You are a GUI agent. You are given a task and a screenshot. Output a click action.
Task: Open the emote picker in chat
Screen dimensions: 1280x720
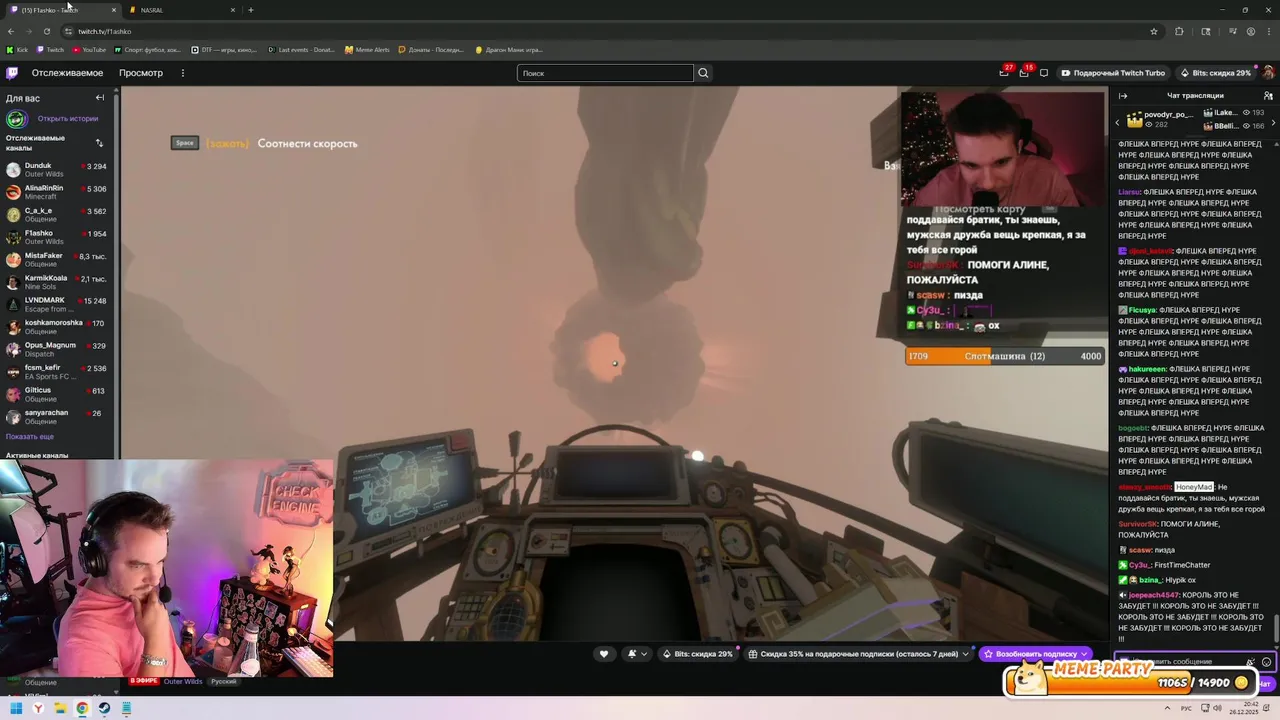[1267, 662]
